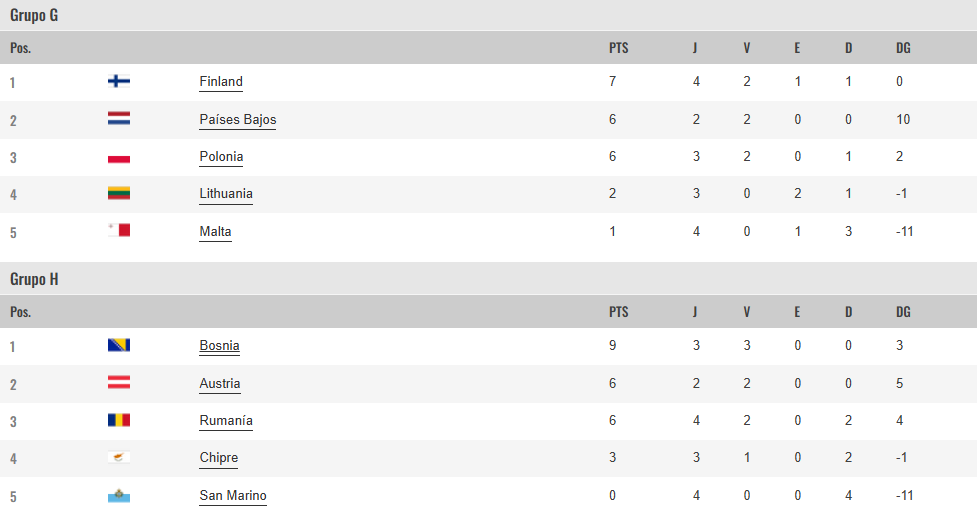Open the Países Bajos team link
Viewport: 977px width, 517px height.
point(238,120)
